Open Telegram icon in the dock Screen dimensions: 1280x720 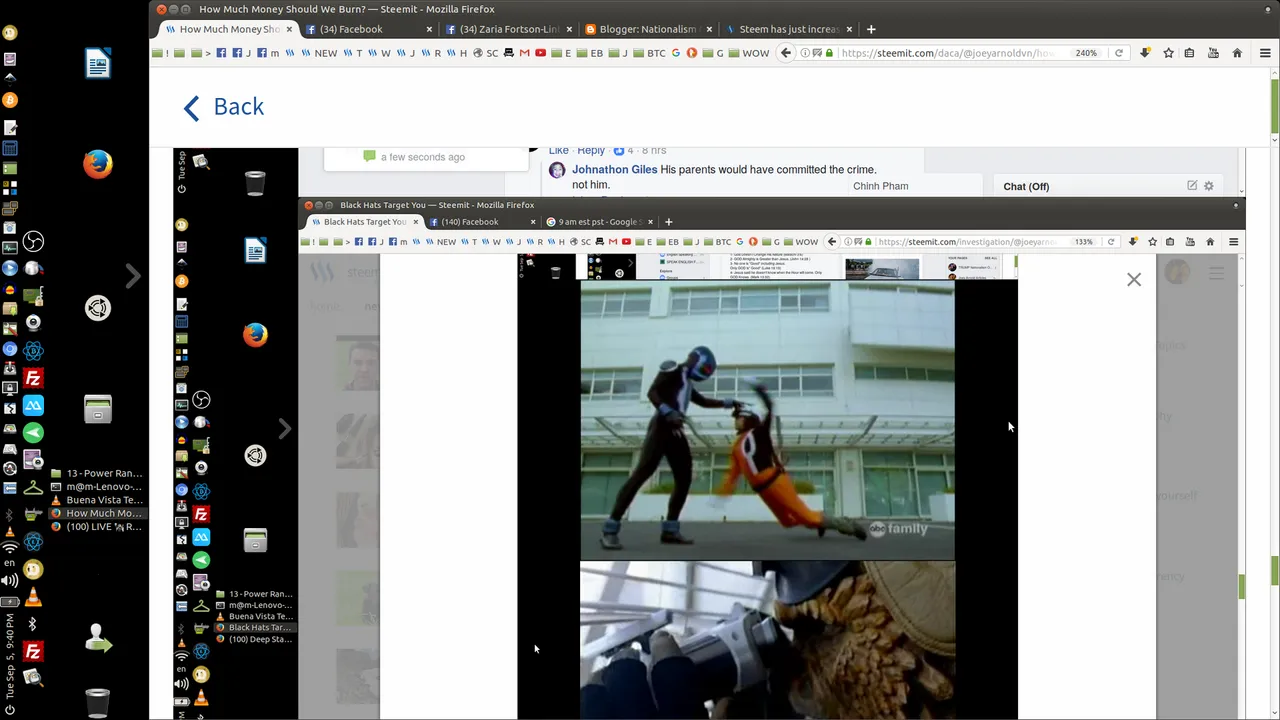click(33, 433)
